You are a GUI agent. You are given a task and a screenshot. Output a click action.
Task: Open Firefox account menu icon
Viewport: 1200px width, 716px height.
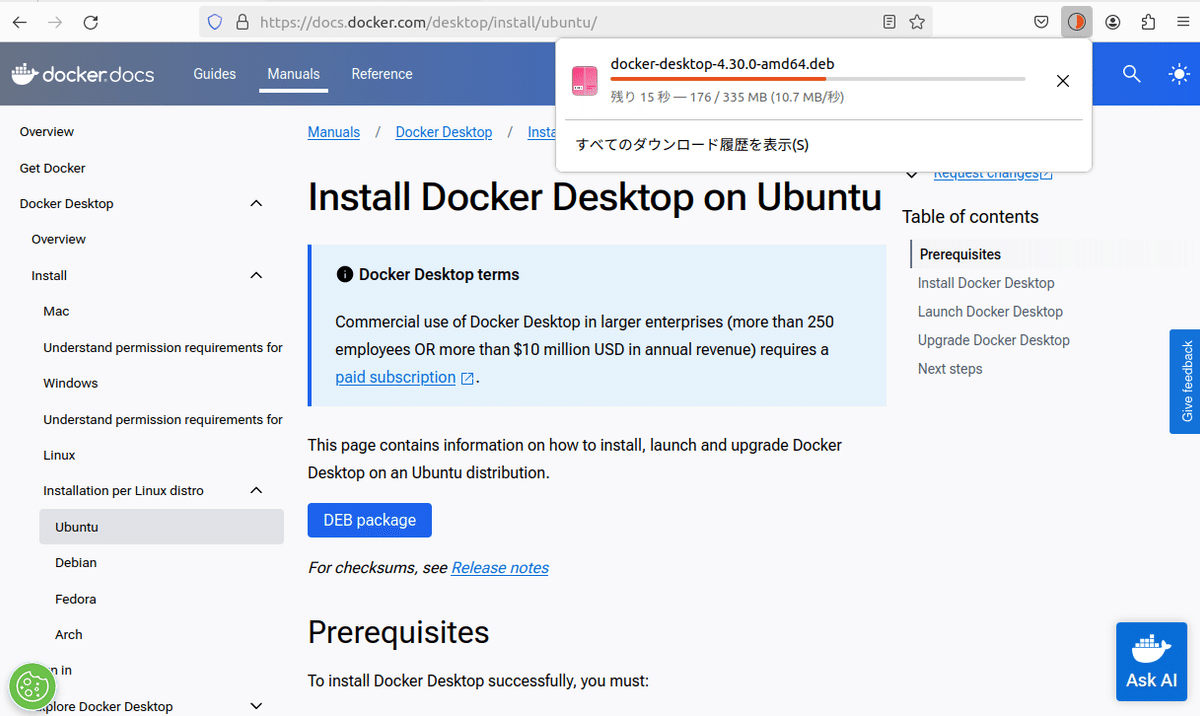pyautogui.click(x=1113, y=21)
